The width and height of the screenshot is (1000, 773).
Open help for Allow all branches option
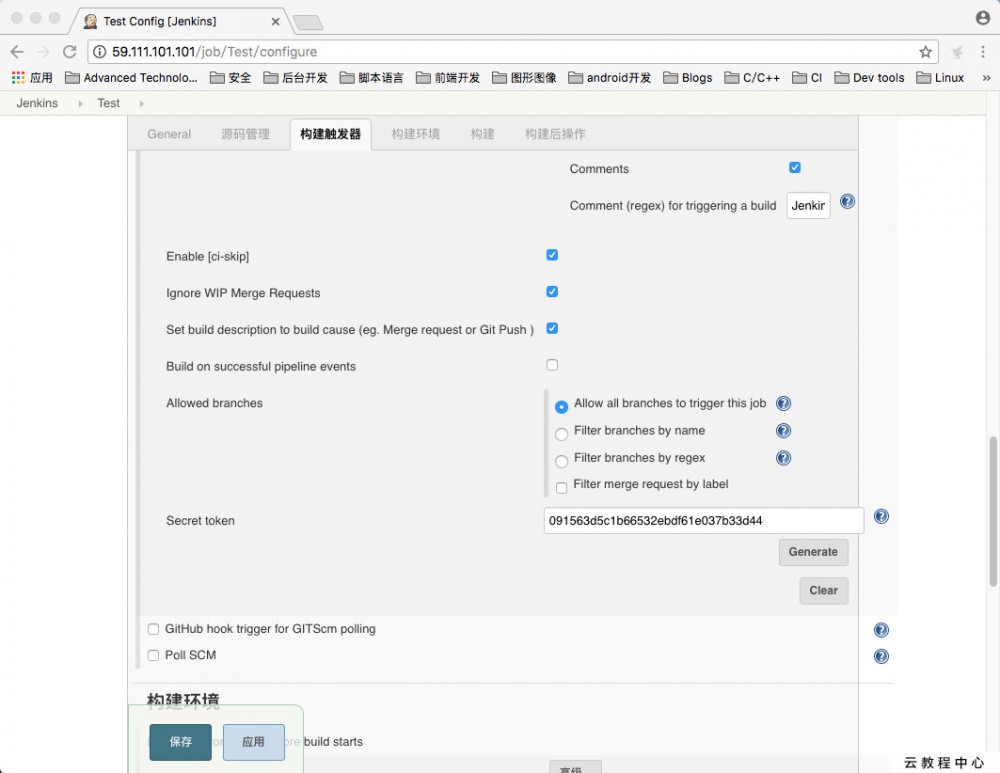pyautogui.click(x=783, y=403)
